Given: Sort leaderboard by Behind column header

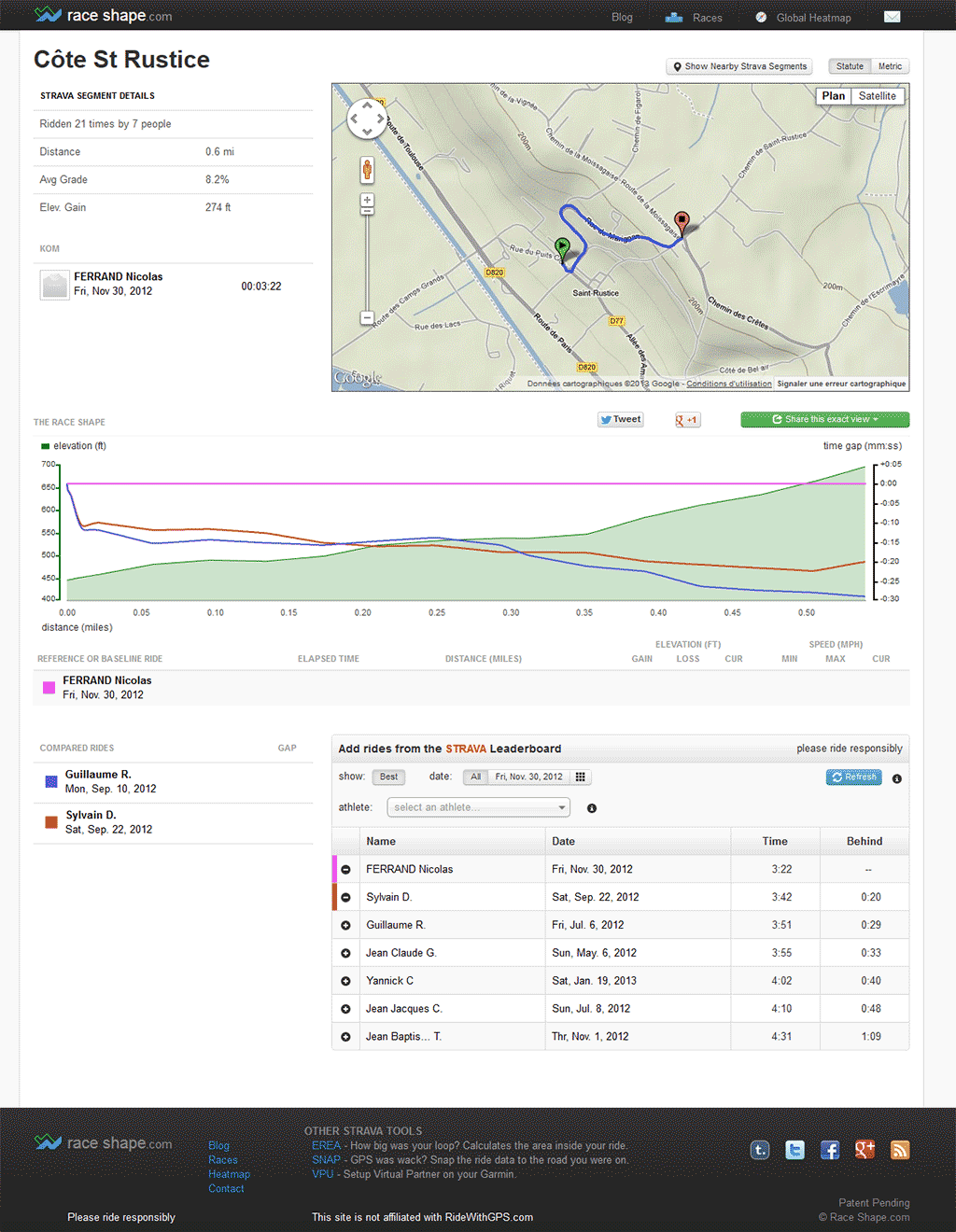Looking at the screenshot, I should point(865,841).
